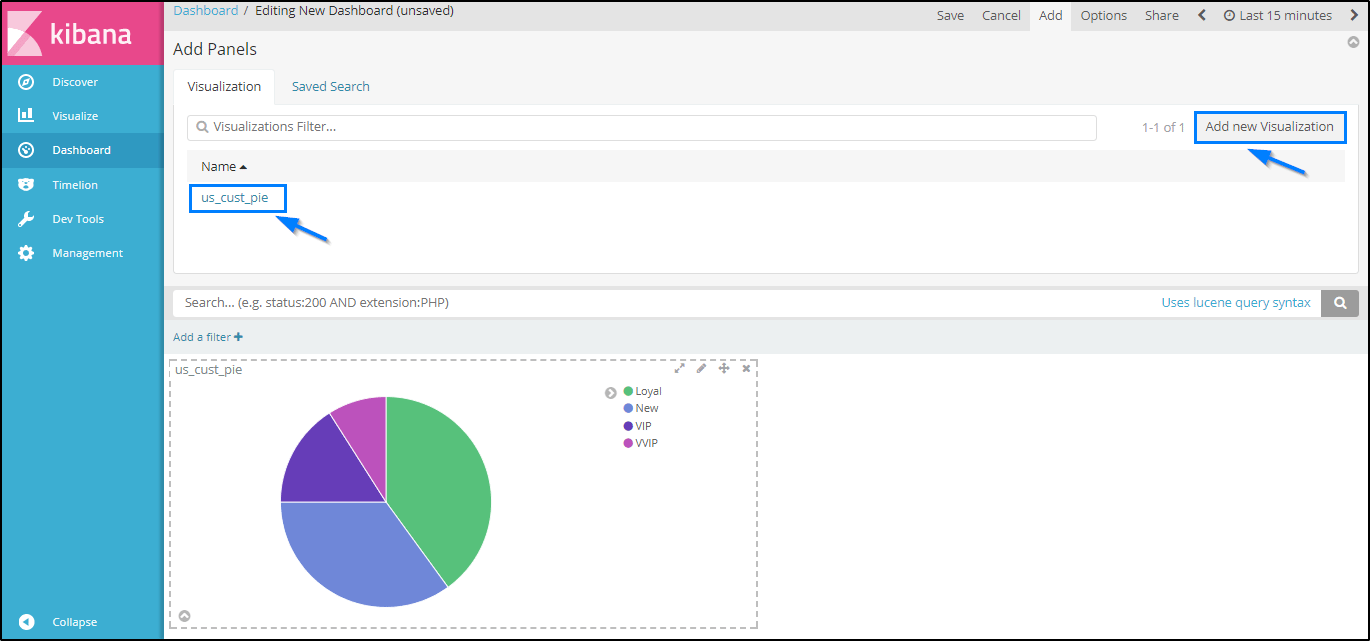Screen dimensions: 1370x641
Task: Click the move icon on us_cust_pie panel
Action: [x=724, y=369]
